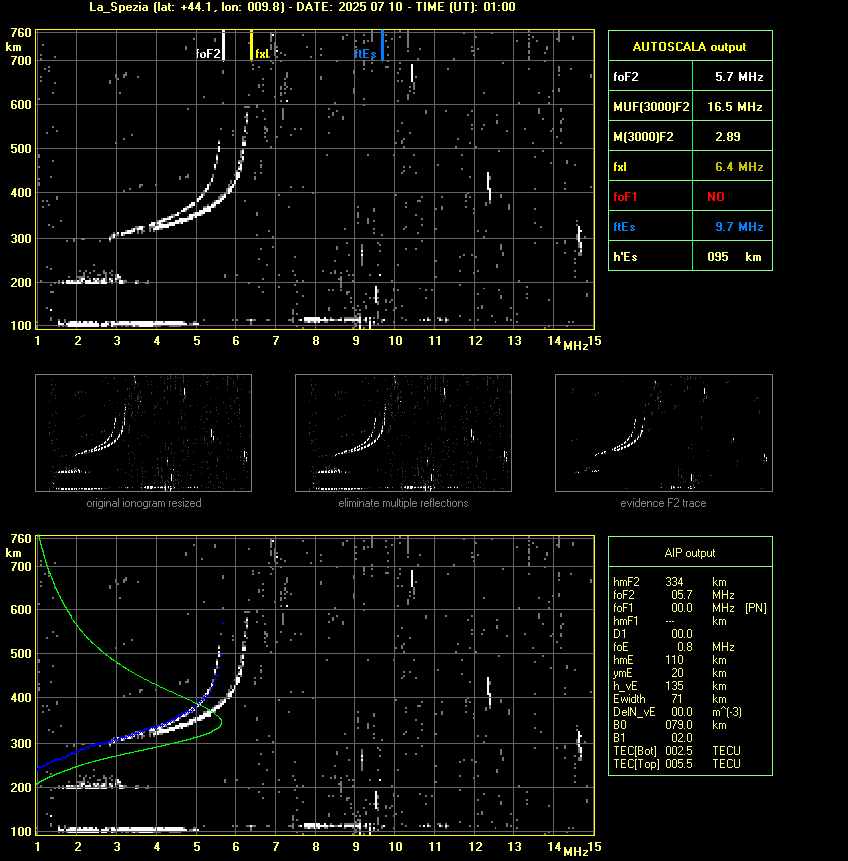Image resolution: width=848 pixels, height=861 pixels.
Task: Click the D1 row in AIP output
Action: [690, 634]
